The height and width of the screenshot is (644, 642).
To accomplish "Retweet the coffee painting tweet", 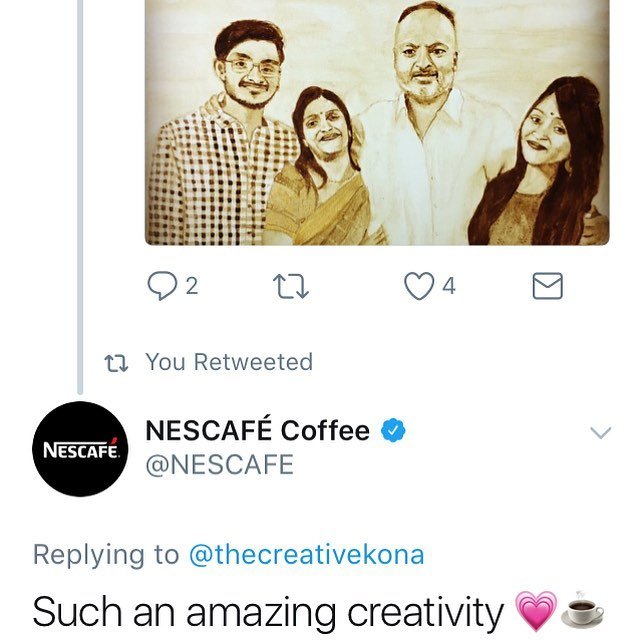I will tap(290, 287).
